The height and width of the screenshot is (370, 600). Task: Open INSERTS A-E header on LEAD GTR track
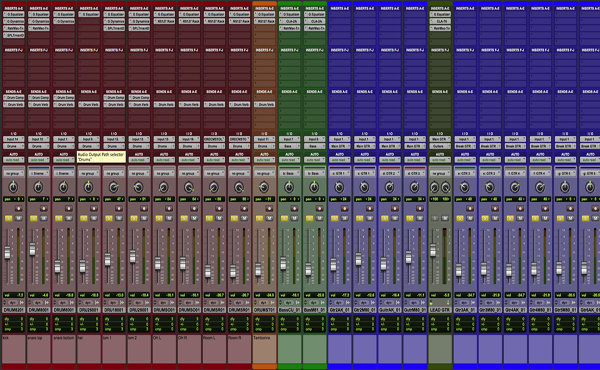pyautogui.click(x=440, y=8)
